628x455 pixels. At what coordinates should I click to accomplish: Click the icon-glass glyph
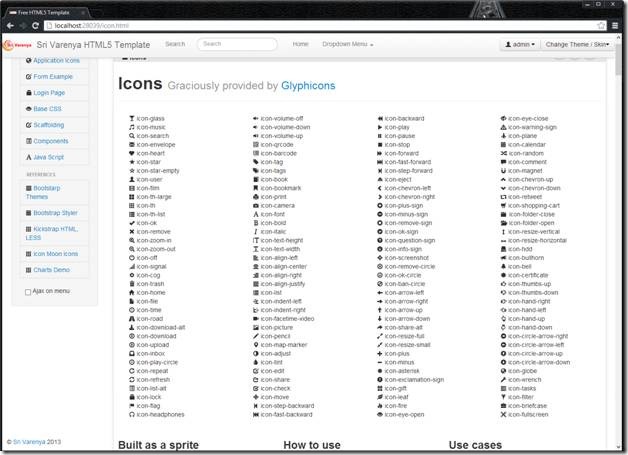[132, 119]
